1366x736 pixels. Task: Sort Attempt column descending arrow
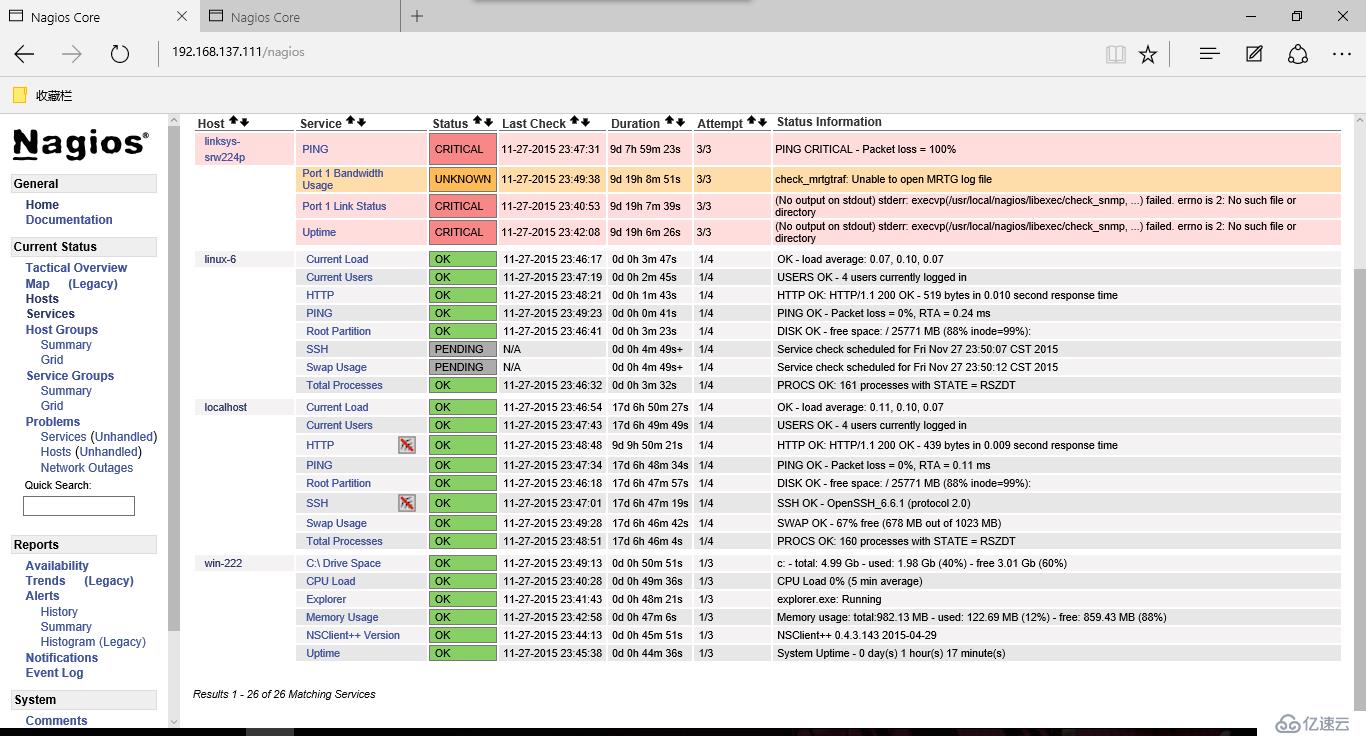click(x=762, y=122)
